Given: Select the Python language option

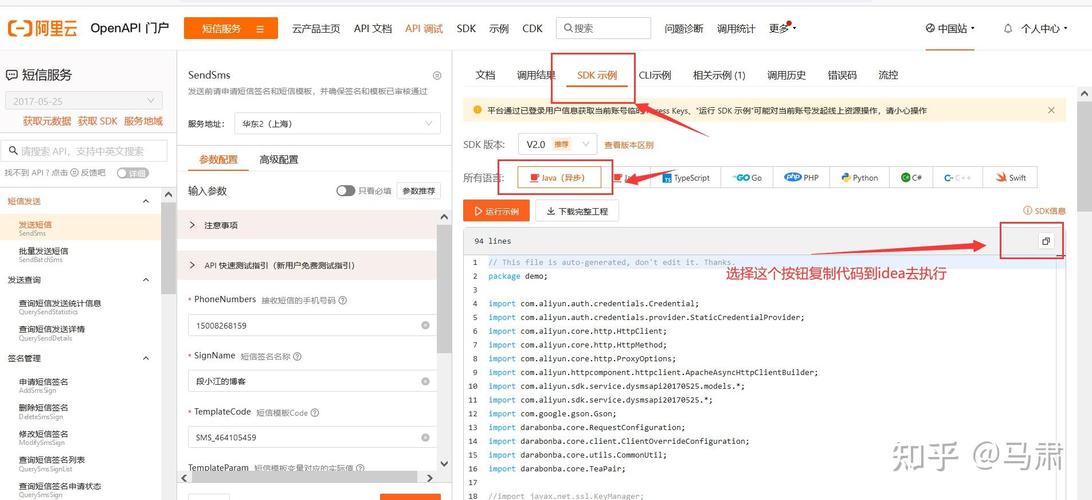Looking at the screenshot, I should 859,178.
